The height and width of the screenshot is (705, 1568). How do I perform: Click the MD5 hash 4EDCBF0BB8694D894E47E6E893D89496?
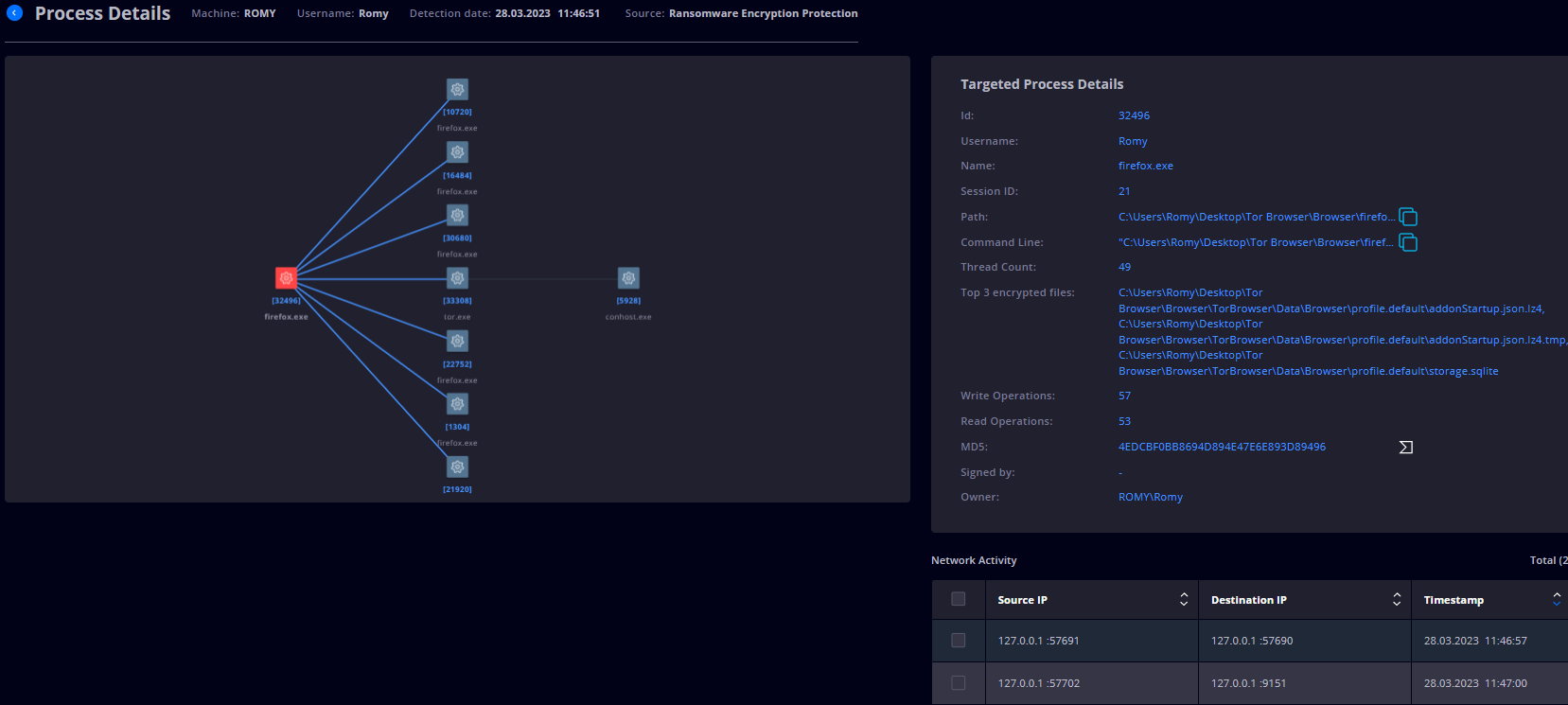(1222, 447)
